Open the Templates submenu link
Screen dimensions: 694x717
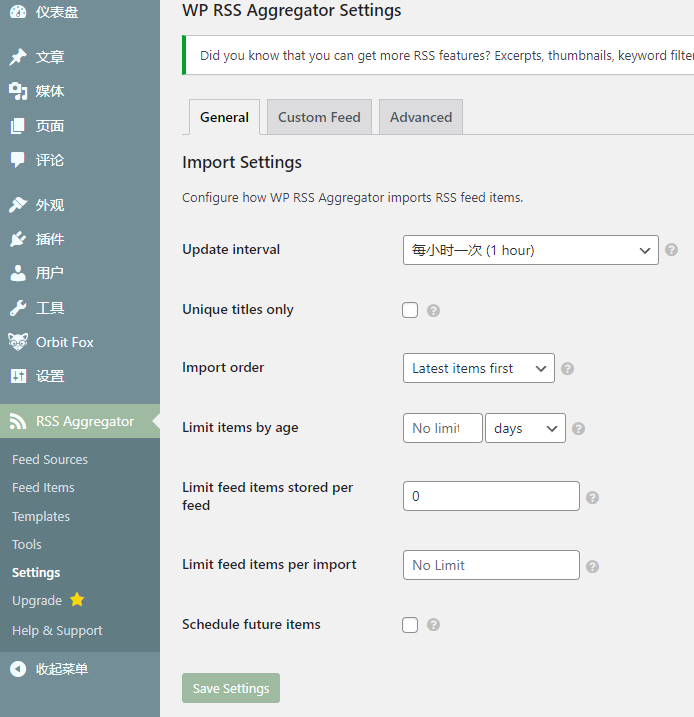pos(41,516)
